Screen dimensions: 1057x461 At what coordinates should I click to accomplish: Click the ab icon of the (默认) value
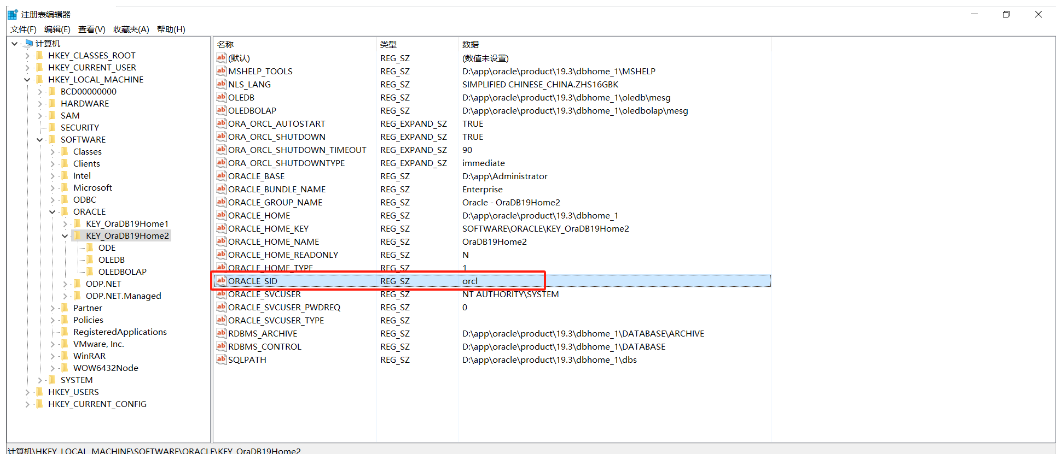click(220, 59)
